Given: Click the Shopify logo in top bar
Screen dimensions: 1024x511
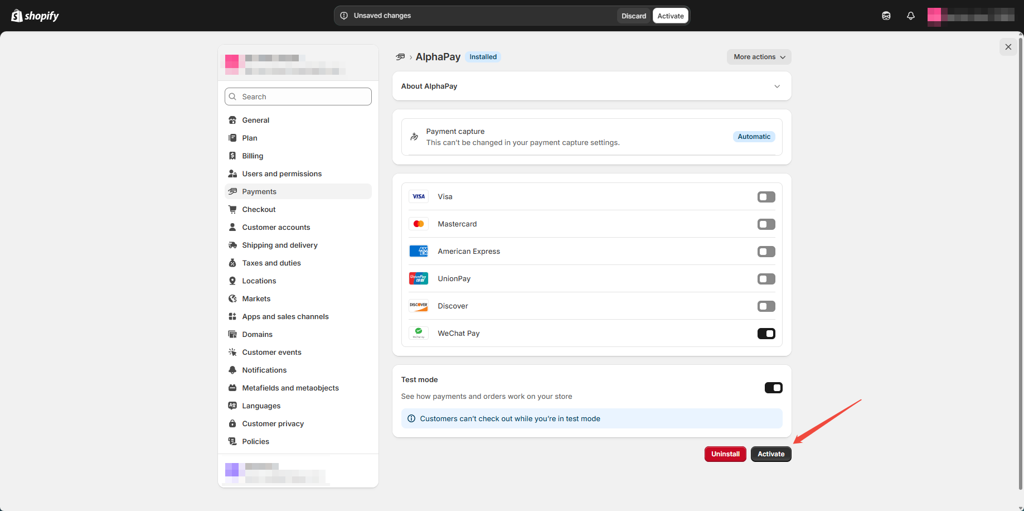Looking at the screenshot, I should tap(35, 16).
